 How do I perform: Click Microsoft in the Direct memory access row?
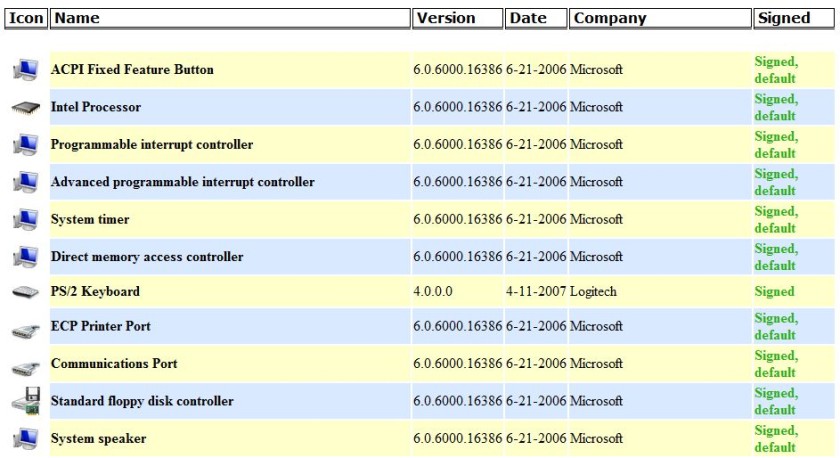tap(596, 257)
